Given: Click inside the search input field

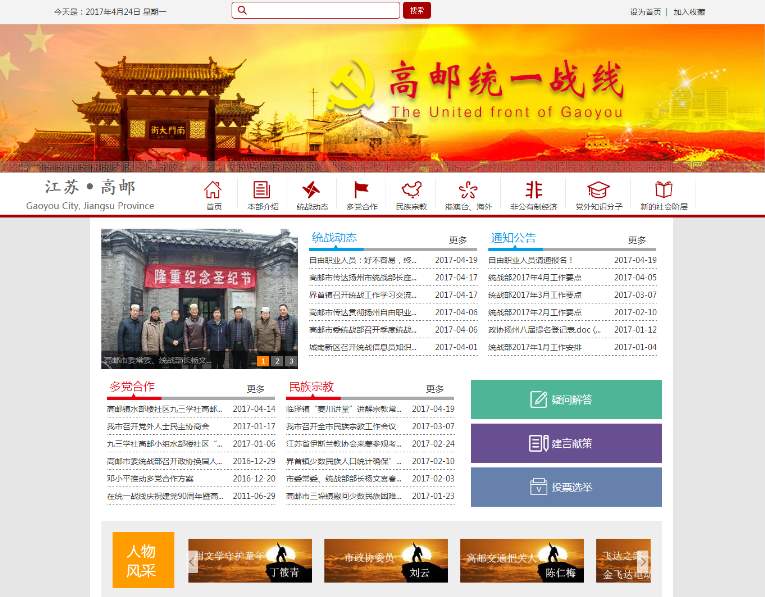Looking at the screenshot, I should tap(316, 11).
